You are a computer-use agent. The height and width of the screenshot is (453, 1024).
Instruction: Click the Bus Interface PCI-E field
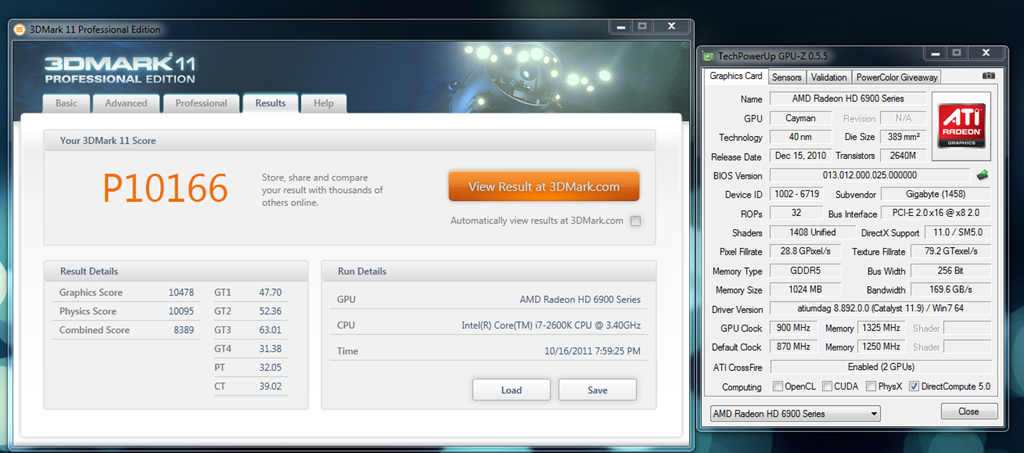pyautogui.click(x=936, y=213)
